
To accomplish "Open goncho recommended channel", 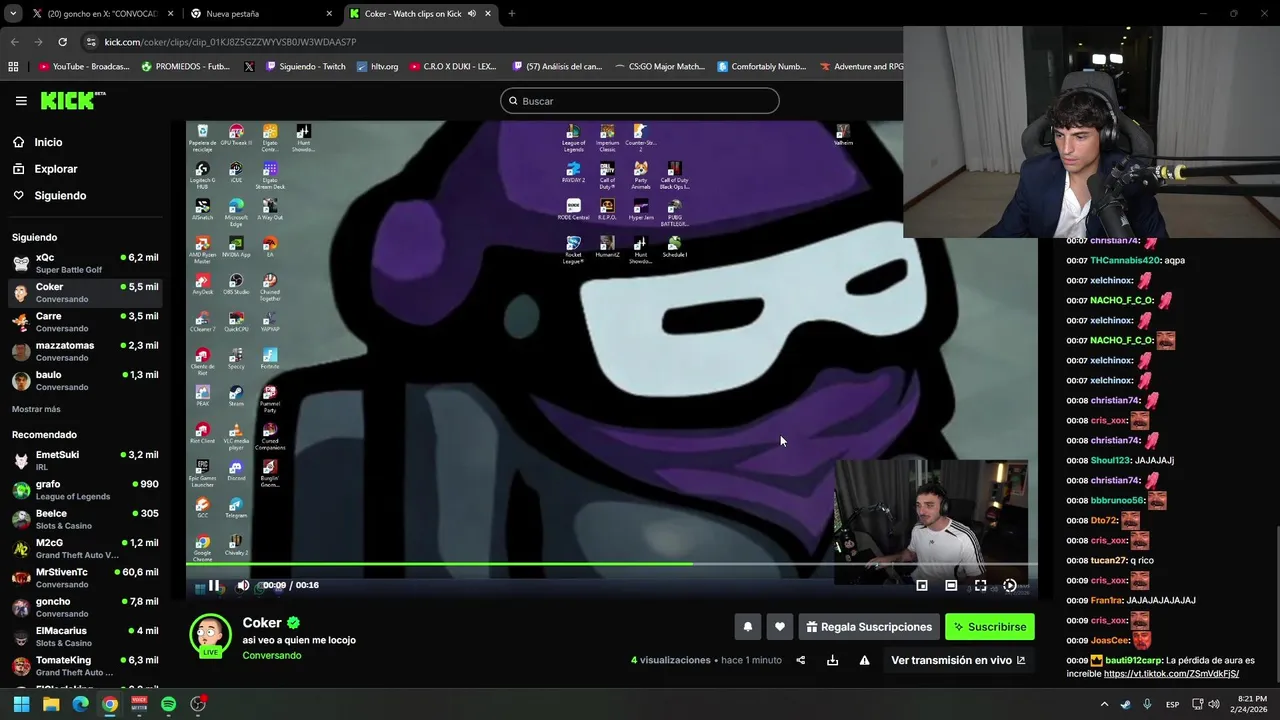I will click(x=85, y=607).
